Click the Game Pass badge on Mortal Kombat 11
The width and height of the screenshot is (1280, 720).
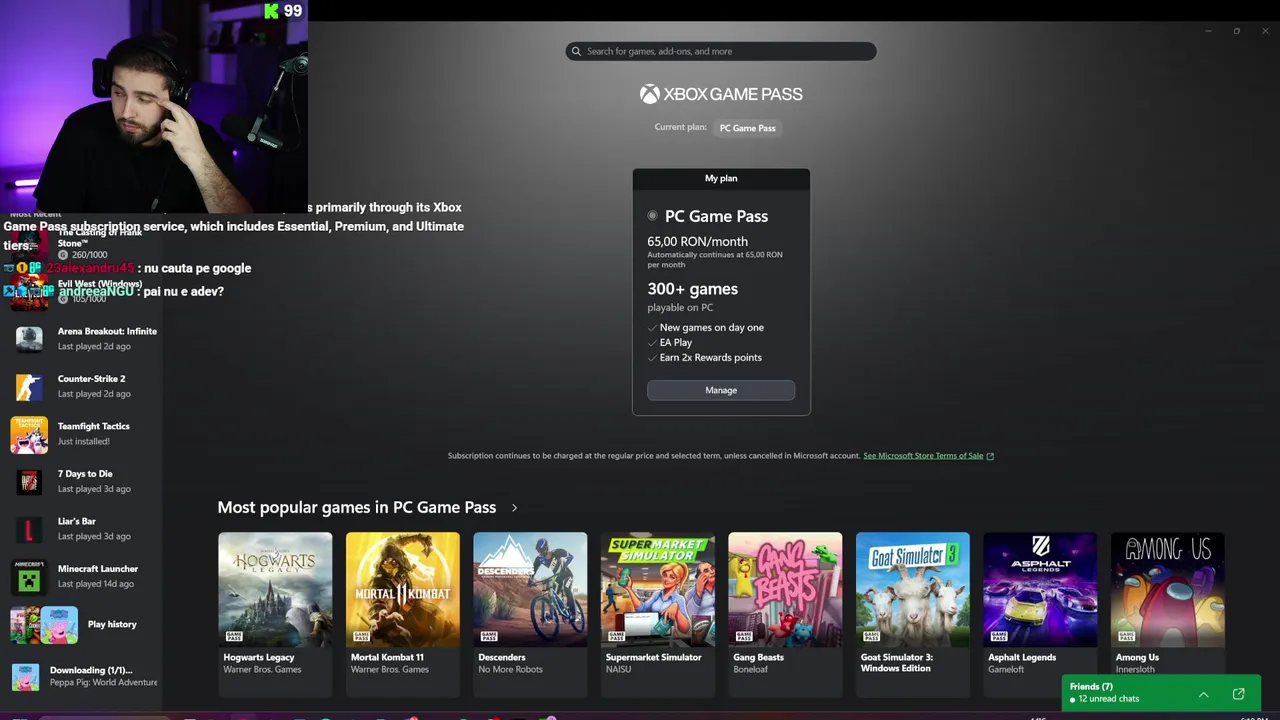(361, 636)
